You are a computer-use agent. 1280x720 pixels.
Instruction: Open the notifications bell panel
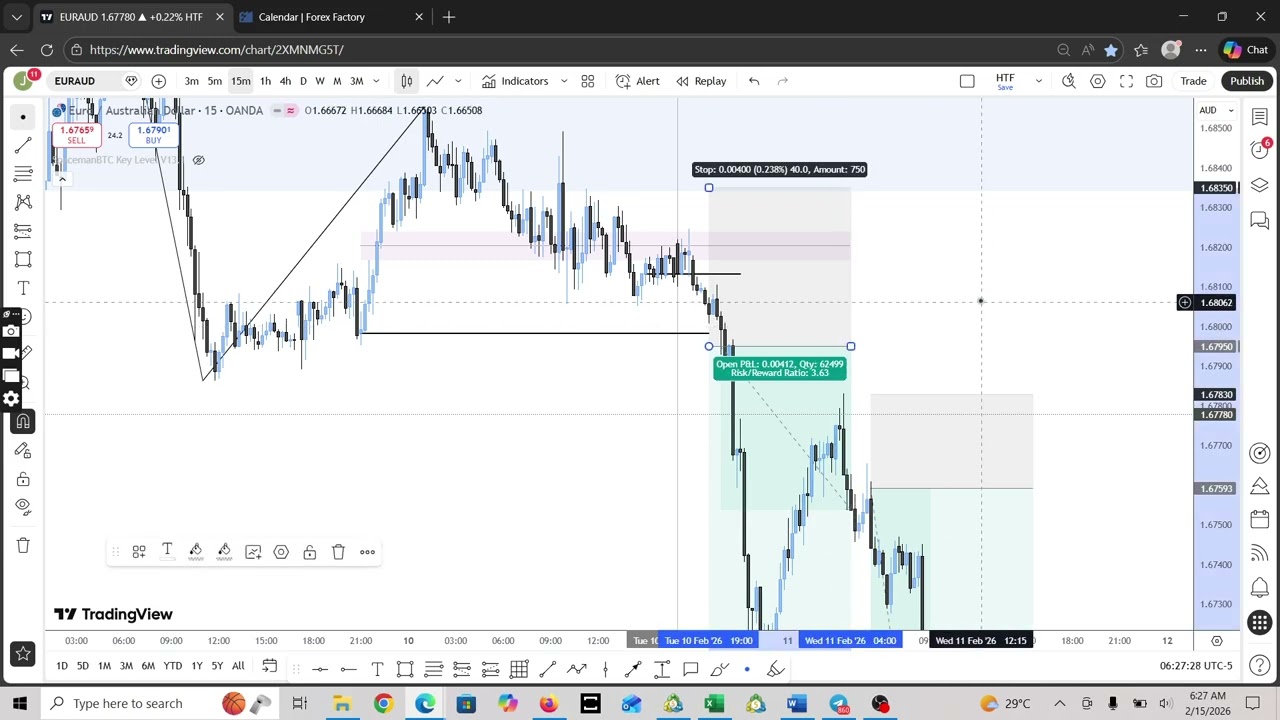(1260, 588)
